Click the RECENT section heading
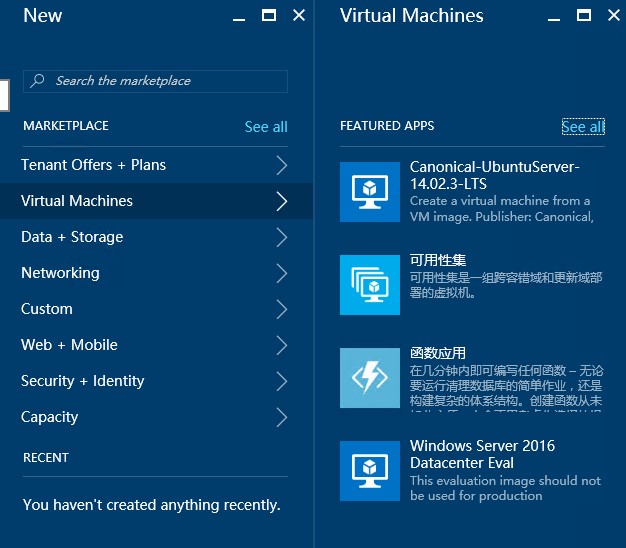 tap(46, 458)
